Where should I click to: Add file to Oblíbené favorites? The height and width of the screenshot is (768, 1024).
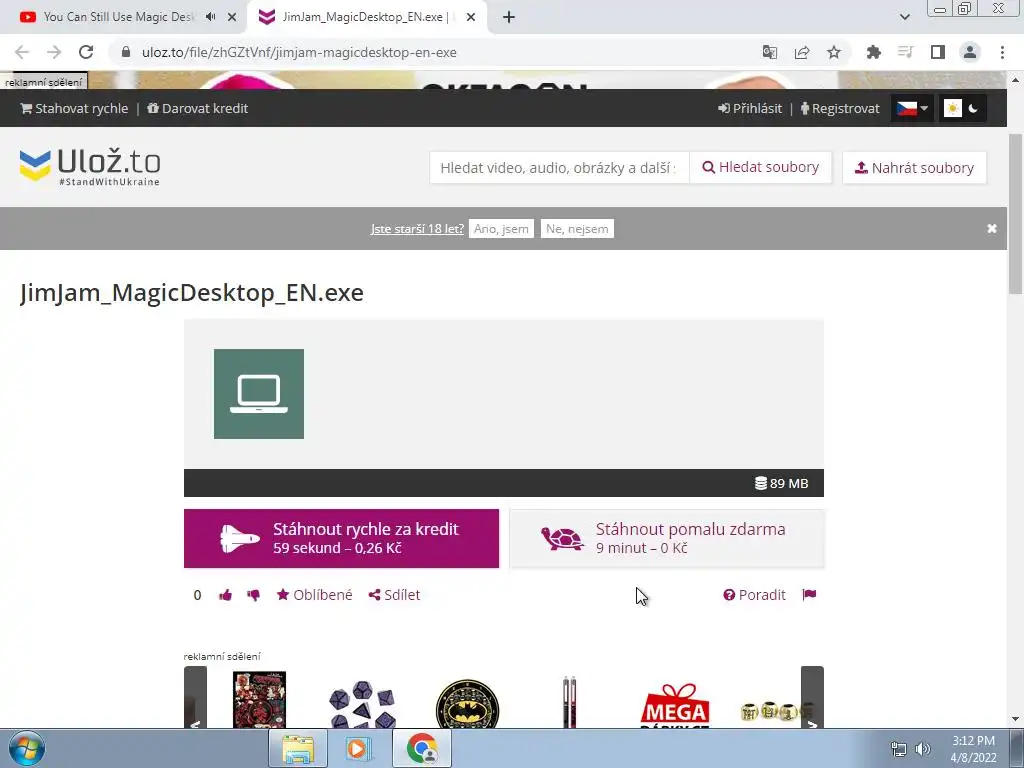click(314, 595)
